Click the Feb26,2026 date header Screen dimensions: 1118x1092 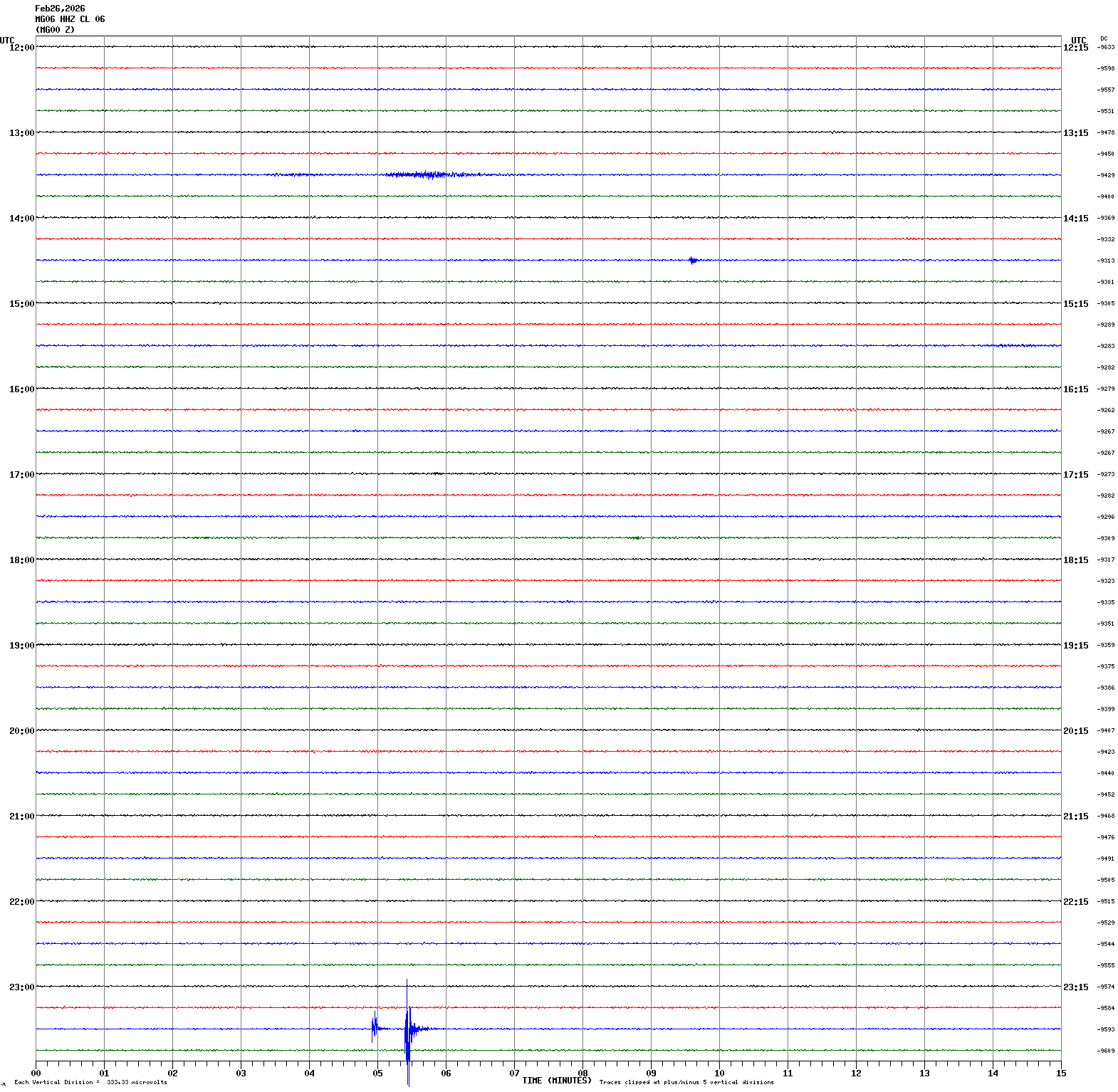pos(60,9)
